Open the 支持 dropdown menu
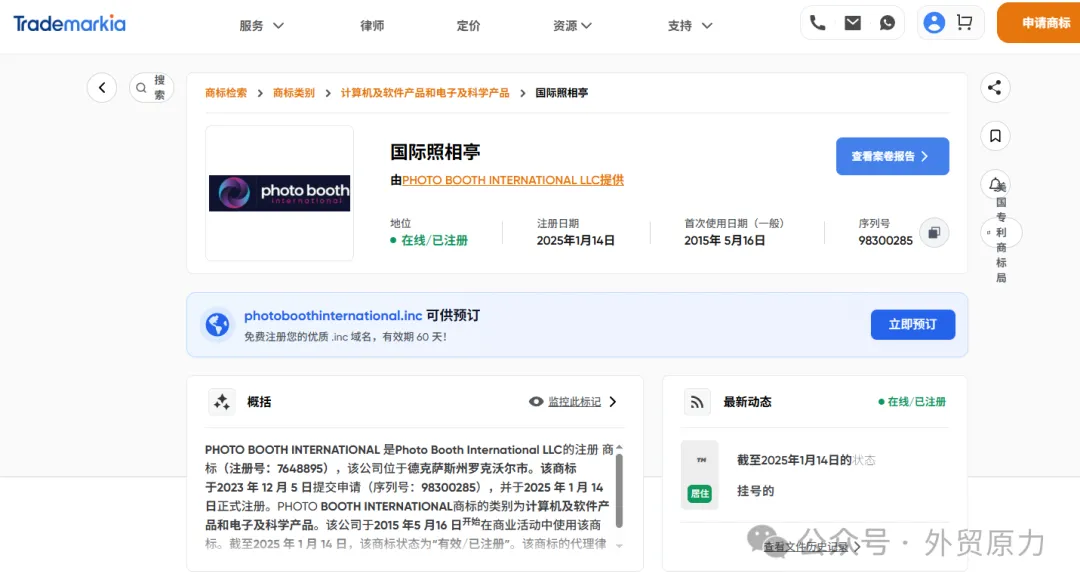Screen dimensions: 1080x586 tap(689, 25)
